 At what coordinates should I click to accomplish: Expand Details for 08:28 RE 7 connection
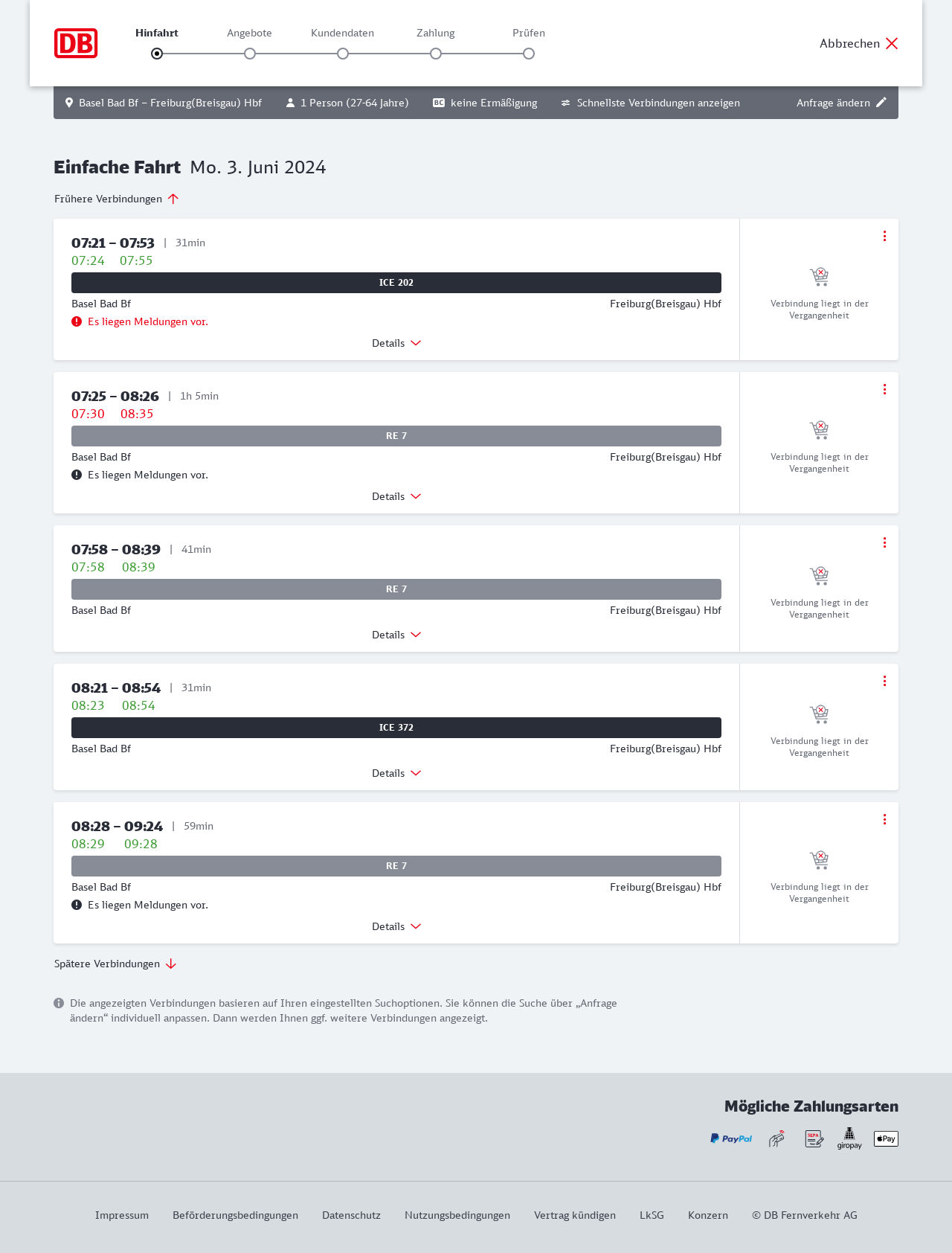(x=396, y=926)
